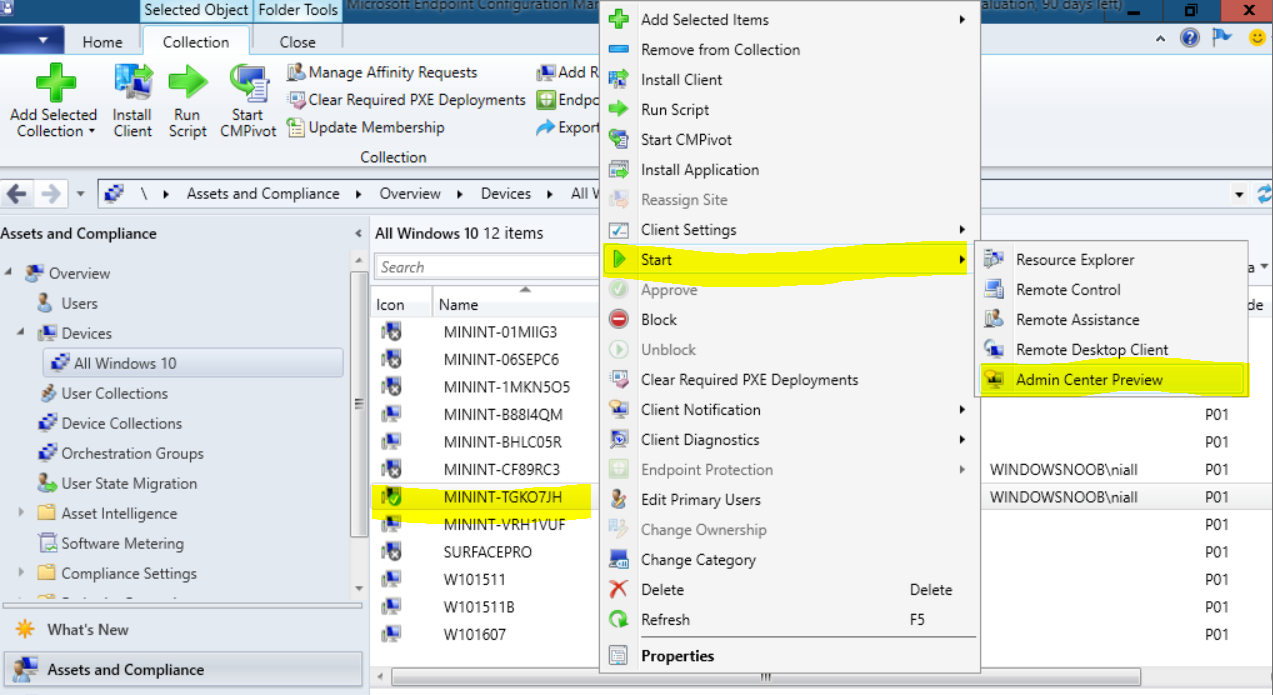
Task: Open the Assets and Compliance workspace button
Action: [x=183, y=670]
